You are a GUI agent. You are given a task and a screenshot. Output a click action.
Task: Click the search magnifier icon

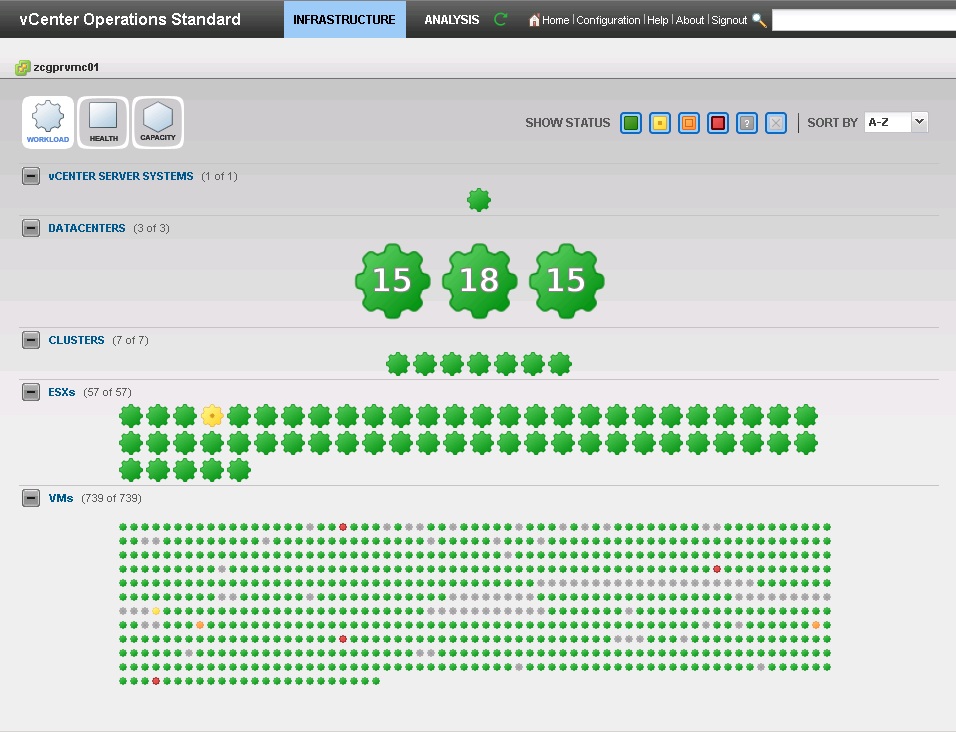pos(759,20)
